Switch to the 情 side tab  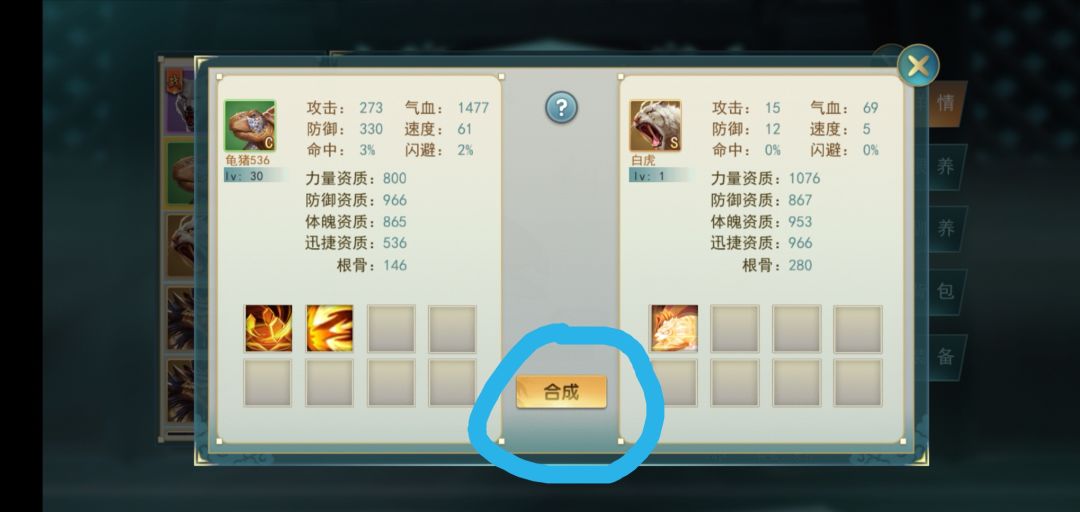[946, 104]
